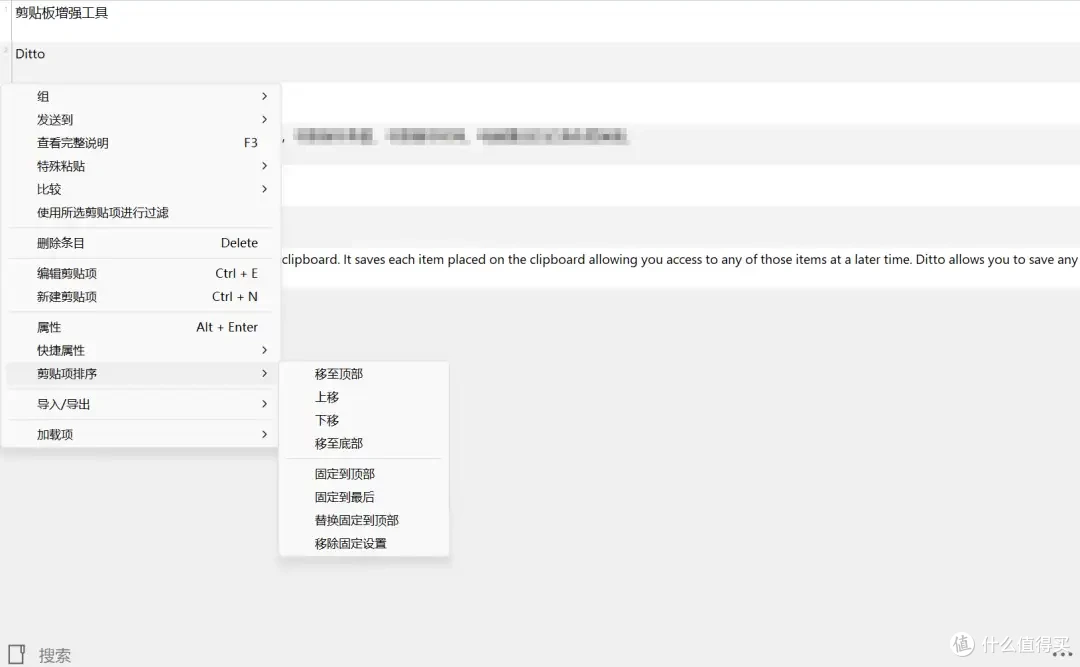Choose 新建剪贴项 from the menu
The height and width of the screenshot is (667, 1080).
(x=141, y=296)
